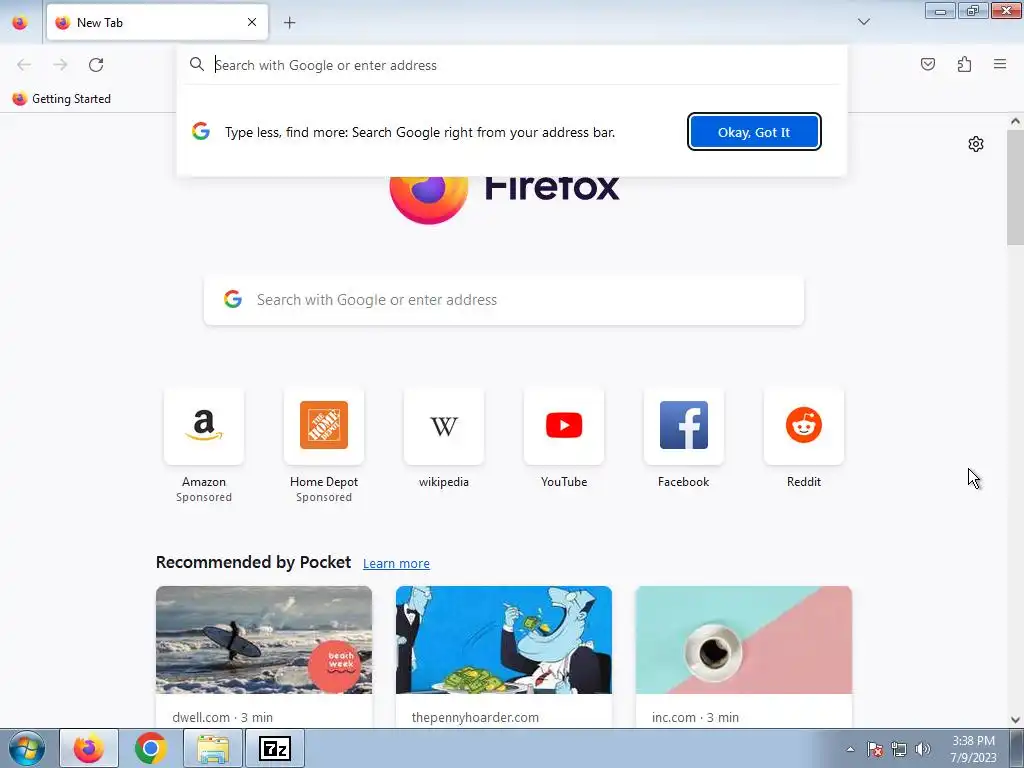Open Windows Explorer from the taskbar
The image size is (1024, 768).
[213, 748]
